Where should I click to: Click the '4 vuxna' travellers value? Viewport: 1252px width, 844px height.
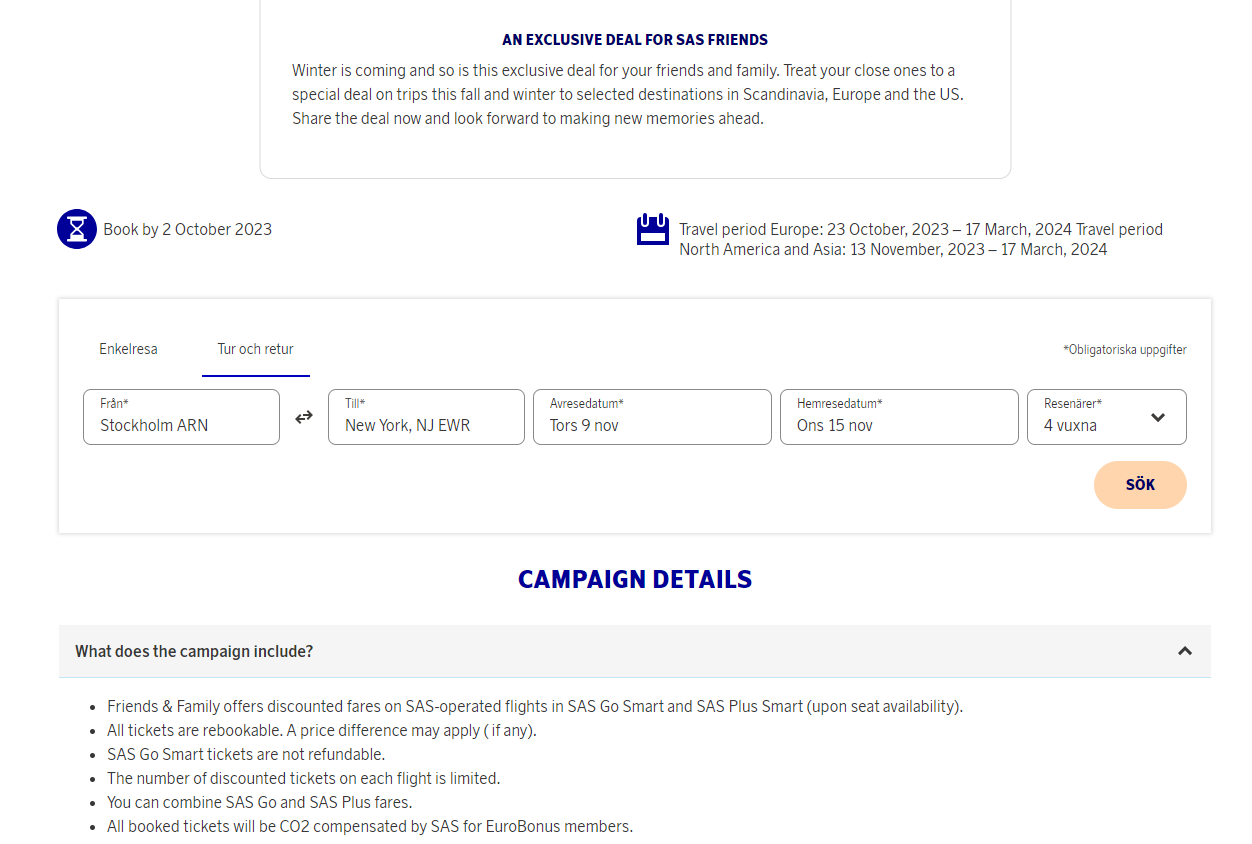click(x=1070, y=425)
